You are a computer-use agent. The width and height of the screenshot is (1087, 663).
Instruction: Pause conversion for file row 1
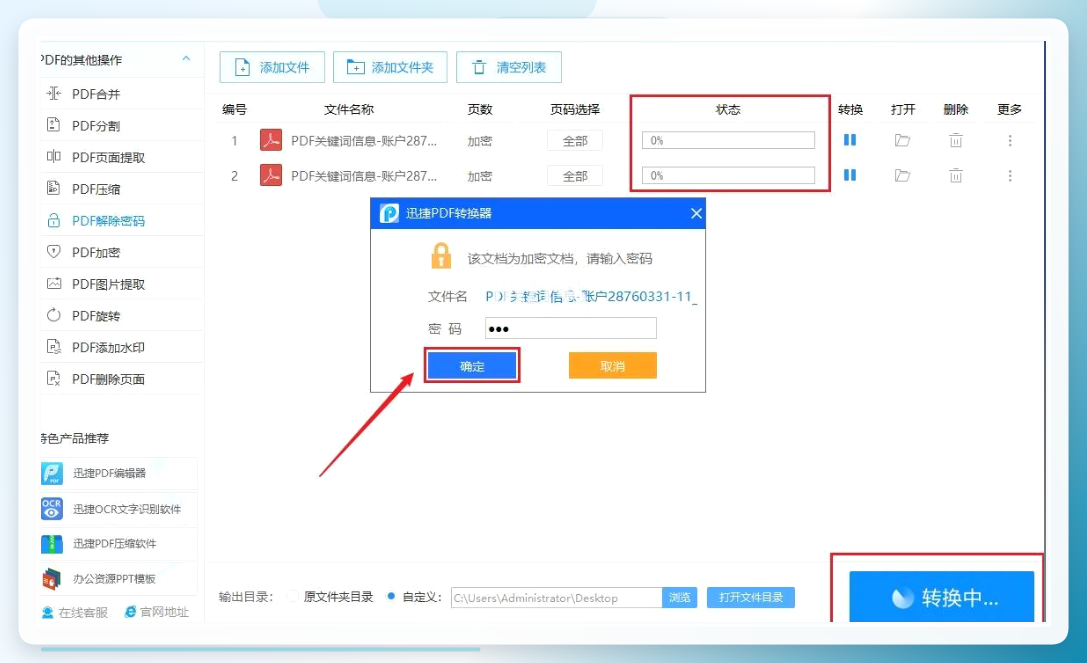850,140
